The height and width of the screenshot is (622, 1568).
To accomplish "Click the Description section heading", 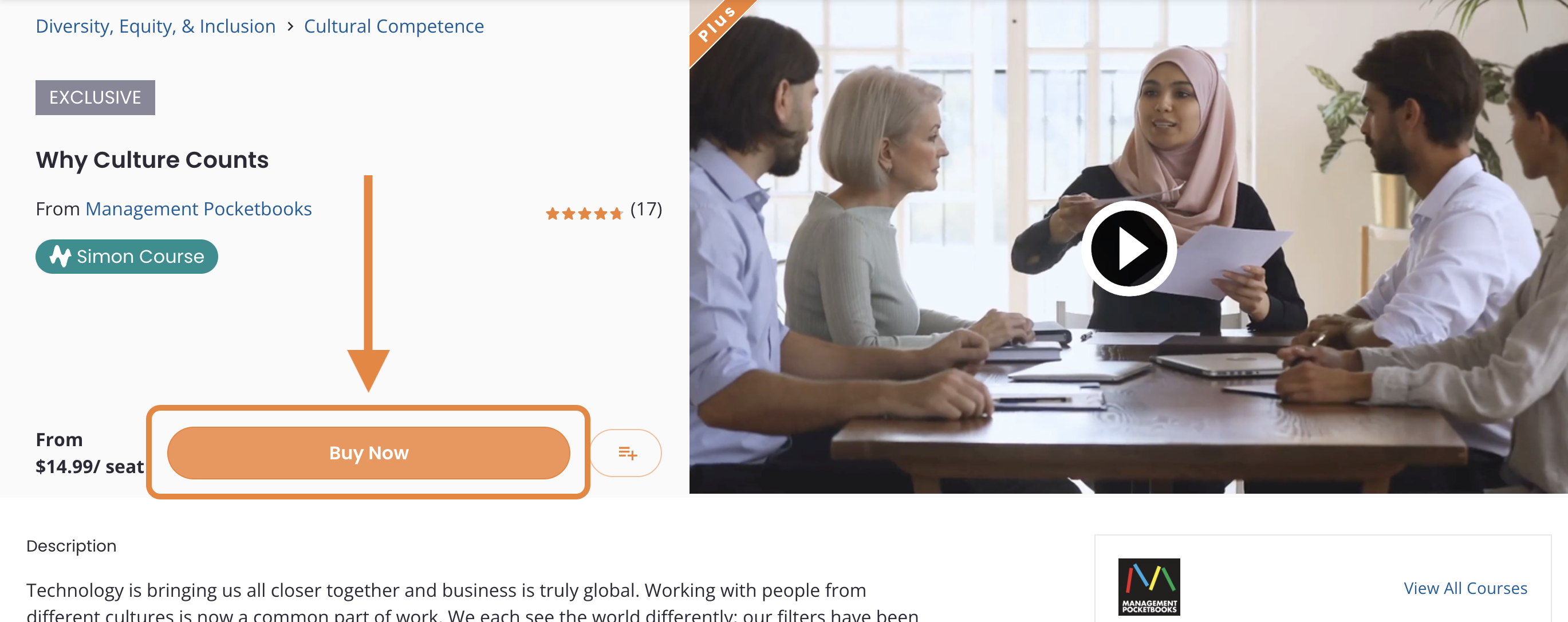I will [71, 546].
